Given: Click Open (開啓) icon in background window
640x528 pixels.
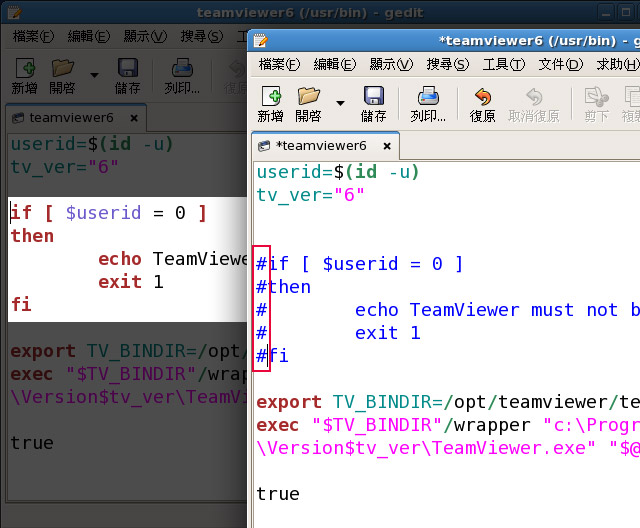Looking at the screenshot, I should coord(62,68).
